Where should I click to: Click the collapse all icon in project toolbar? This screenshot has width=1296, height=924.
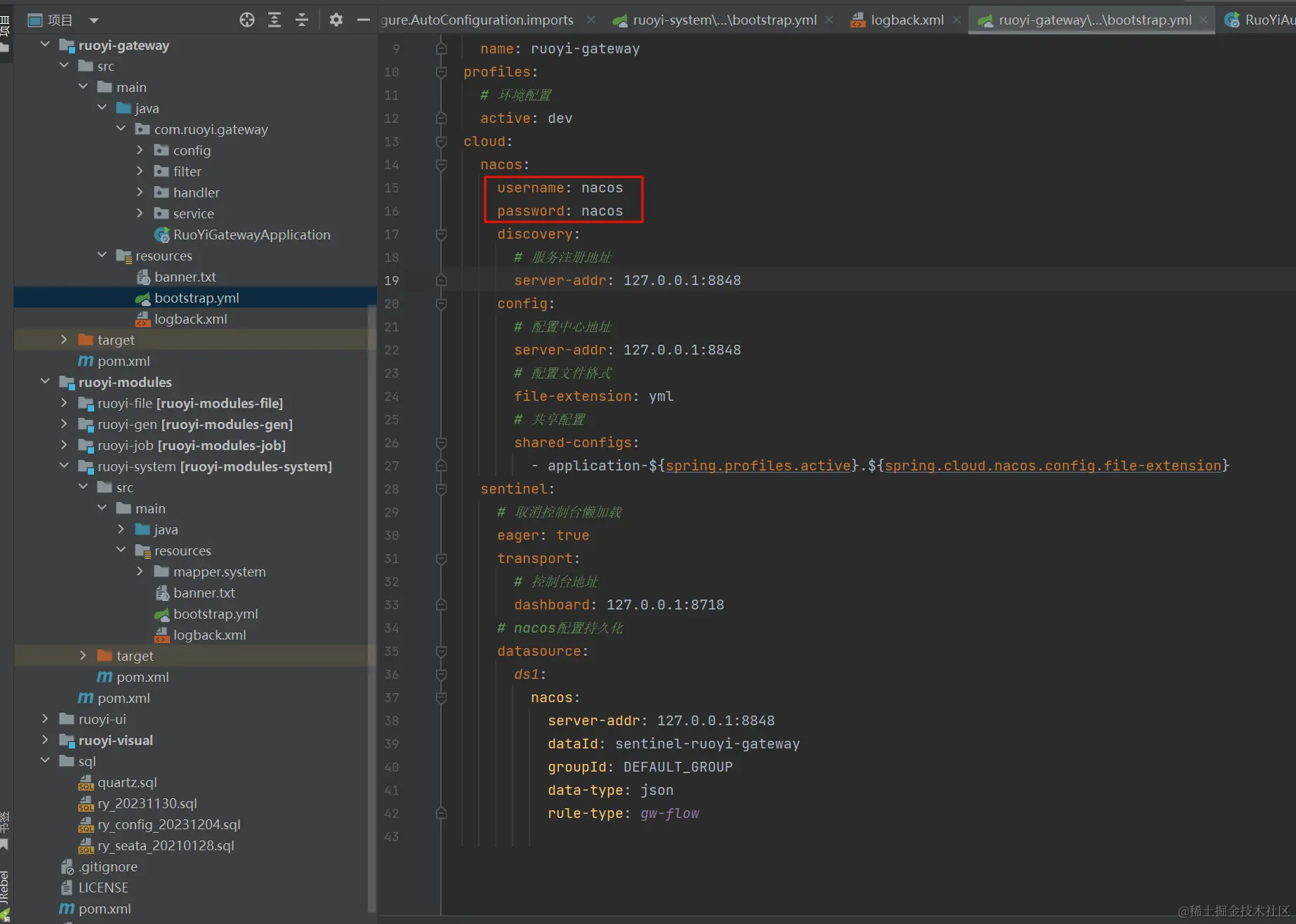[x=302, y=20]
